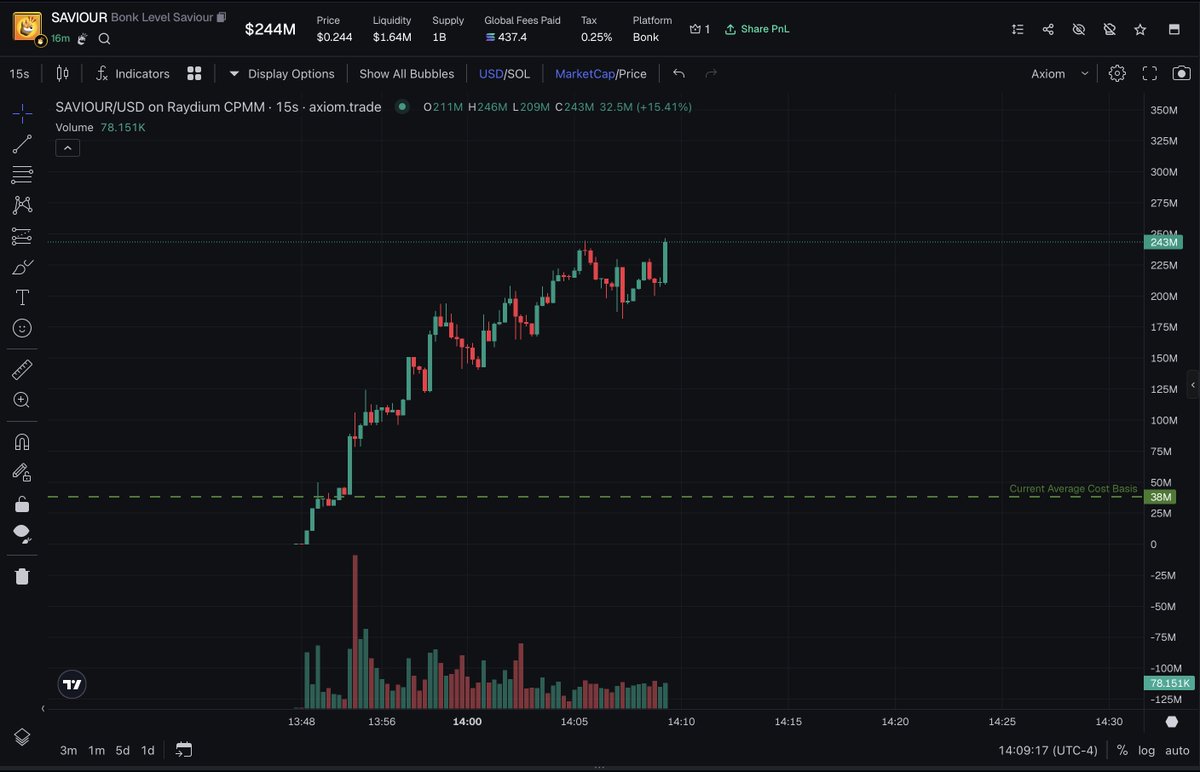Open the long position forecasting tool
The height and width of the screenshot is (772, 1200).
click(22, 237)
